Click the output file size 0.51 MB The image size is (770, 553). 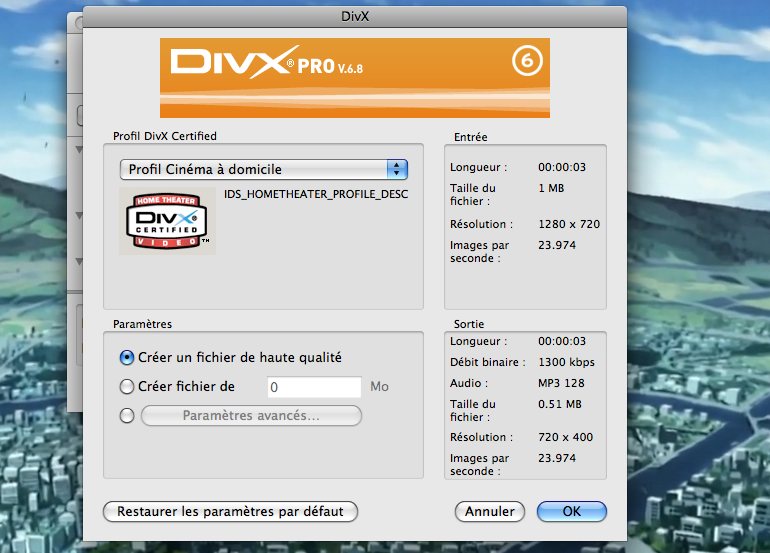pos(560,404)
